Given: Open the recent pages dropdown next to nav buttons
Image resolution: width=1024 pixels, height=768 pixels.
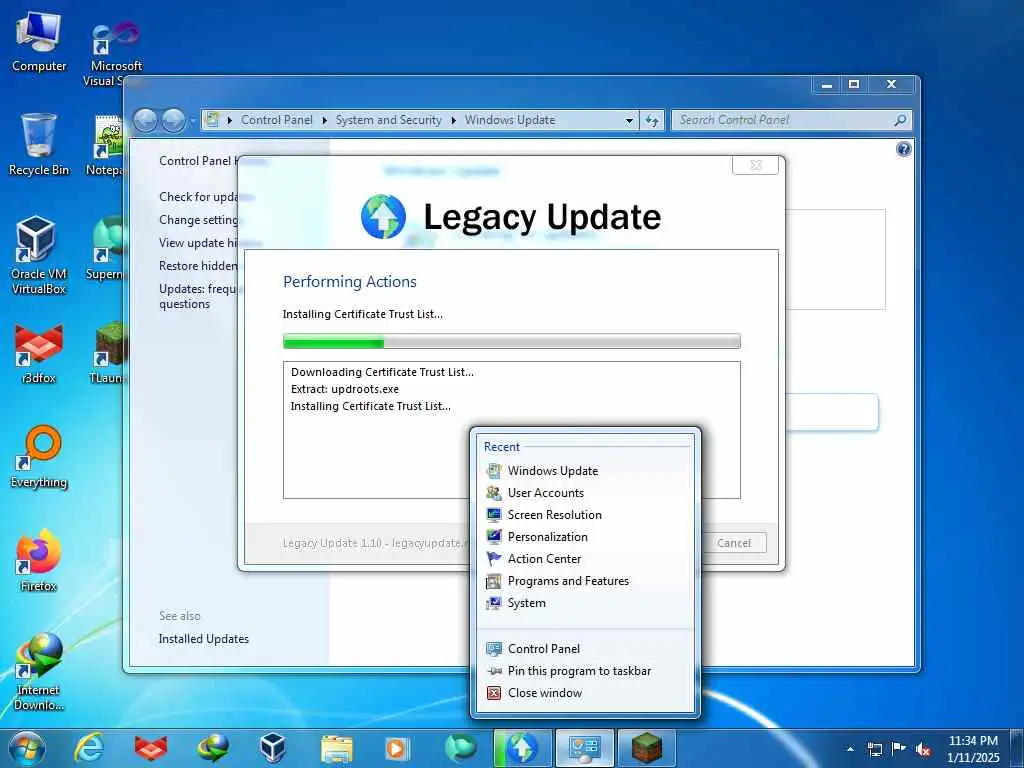Looking at the screenshot, I should (x=192, y=121).
